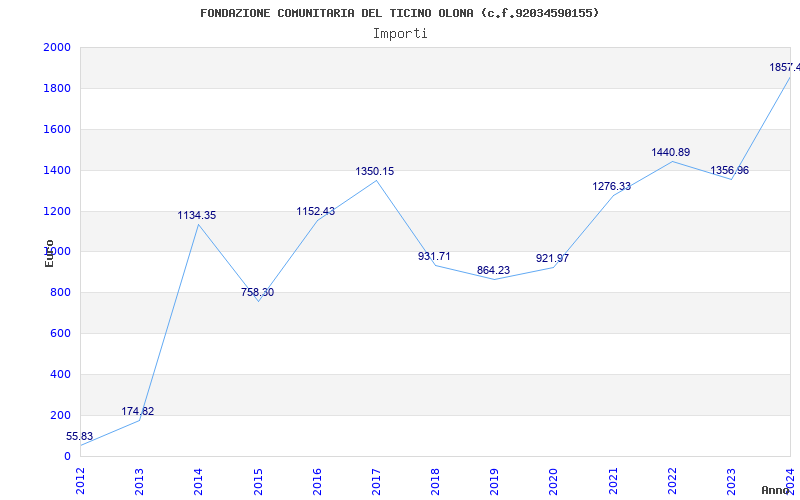
Task: Select the 2020 x-axis year label
Action: (x=554, y=481)
